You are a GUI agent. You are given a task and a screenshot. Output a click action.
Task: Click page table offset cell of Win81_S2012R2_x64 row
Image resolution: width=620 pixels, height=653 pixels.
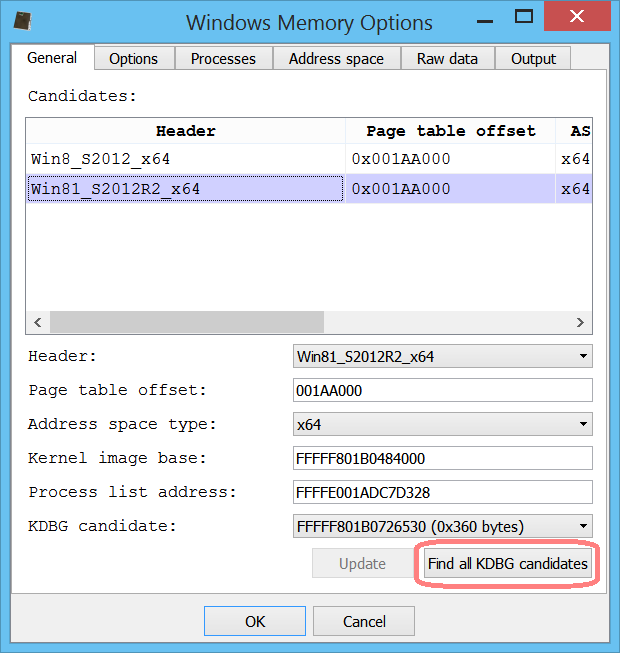point(451,189)
